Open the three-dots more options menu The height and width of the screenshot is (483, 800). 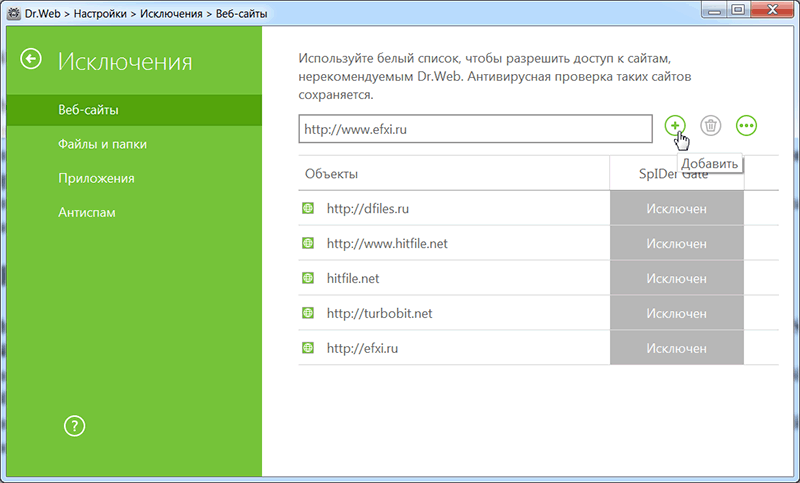click(746, 125)
